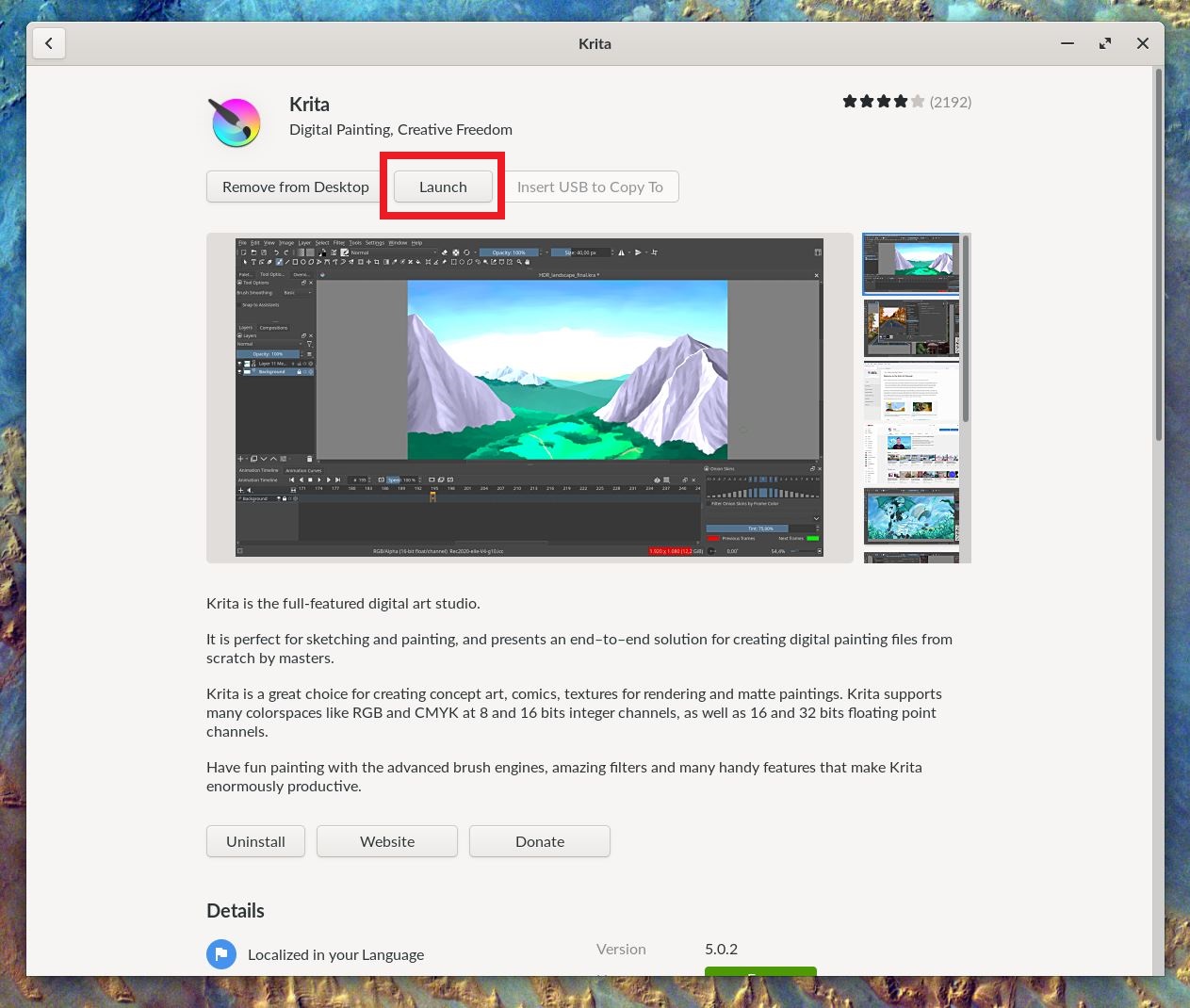The width and height of the screenshot is (1190, 1008).
Task: Minimize the Krita software window
Action: point(1068,43)
